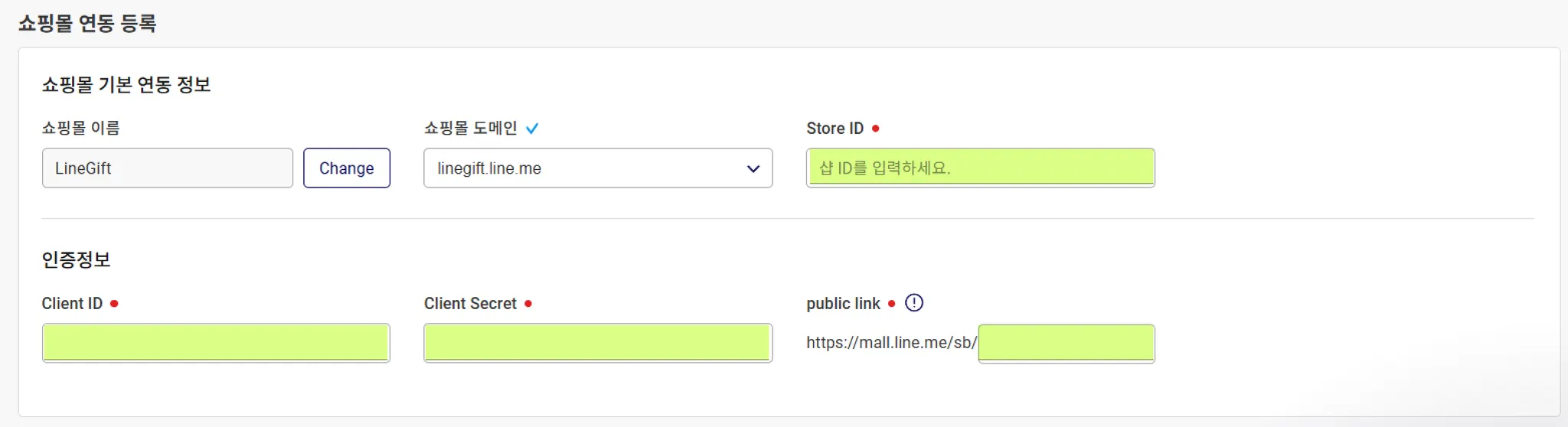Click the red required dot beside Client Secret
The image size is (1568, 427).
click(x=528, y=304)
